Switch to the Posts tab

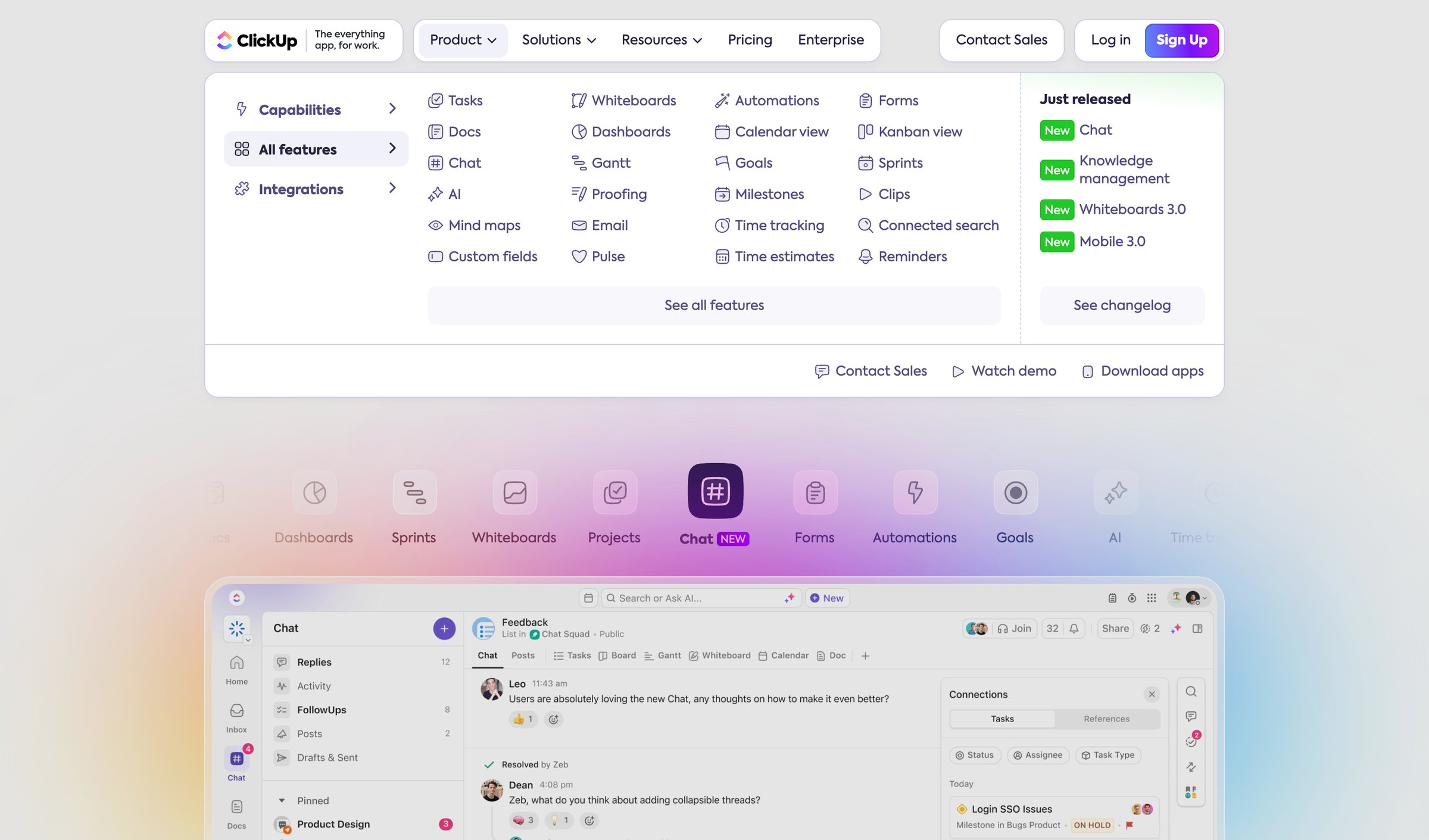[523, 655]
